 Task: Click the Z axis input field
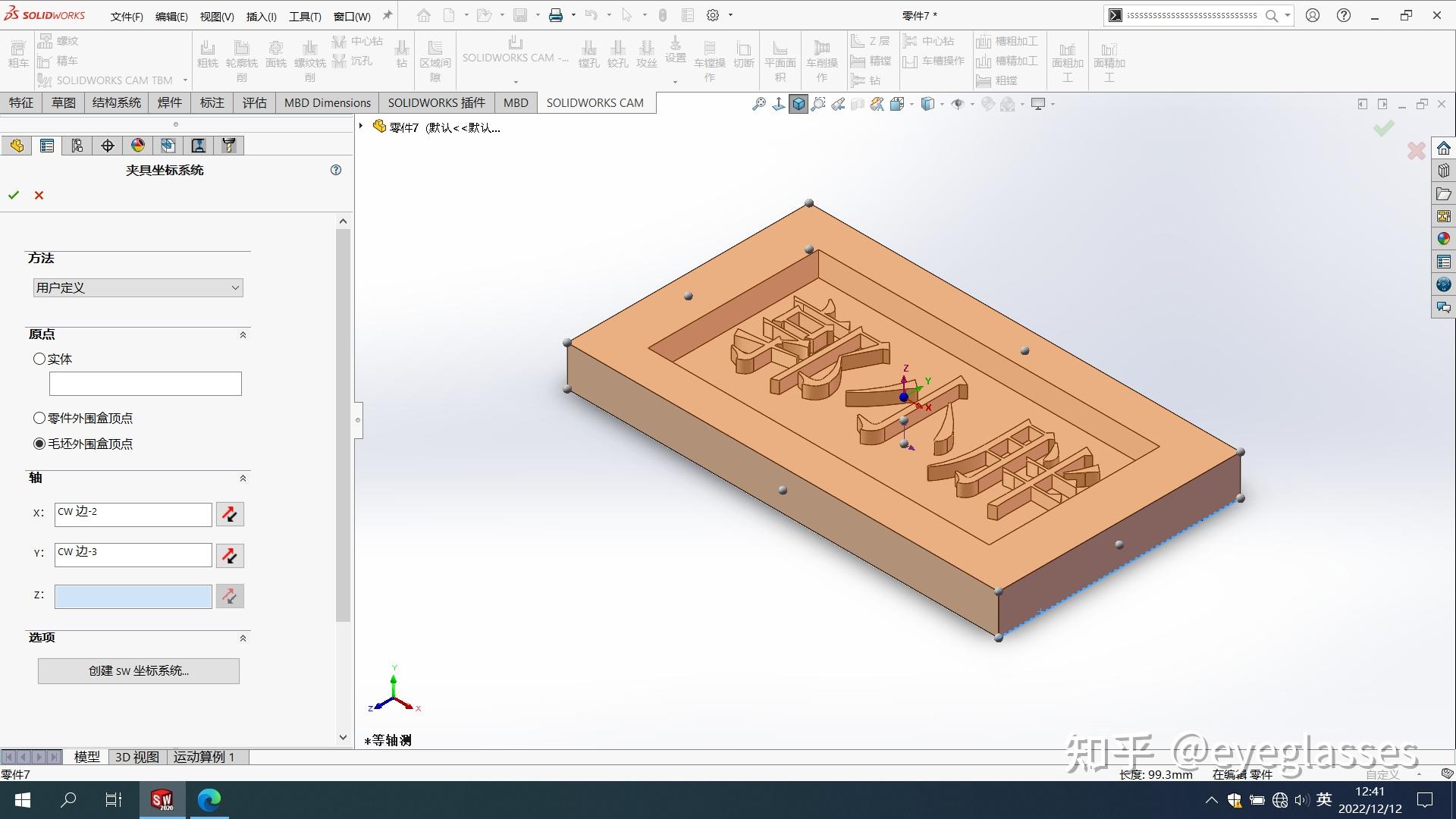[133, 596]
